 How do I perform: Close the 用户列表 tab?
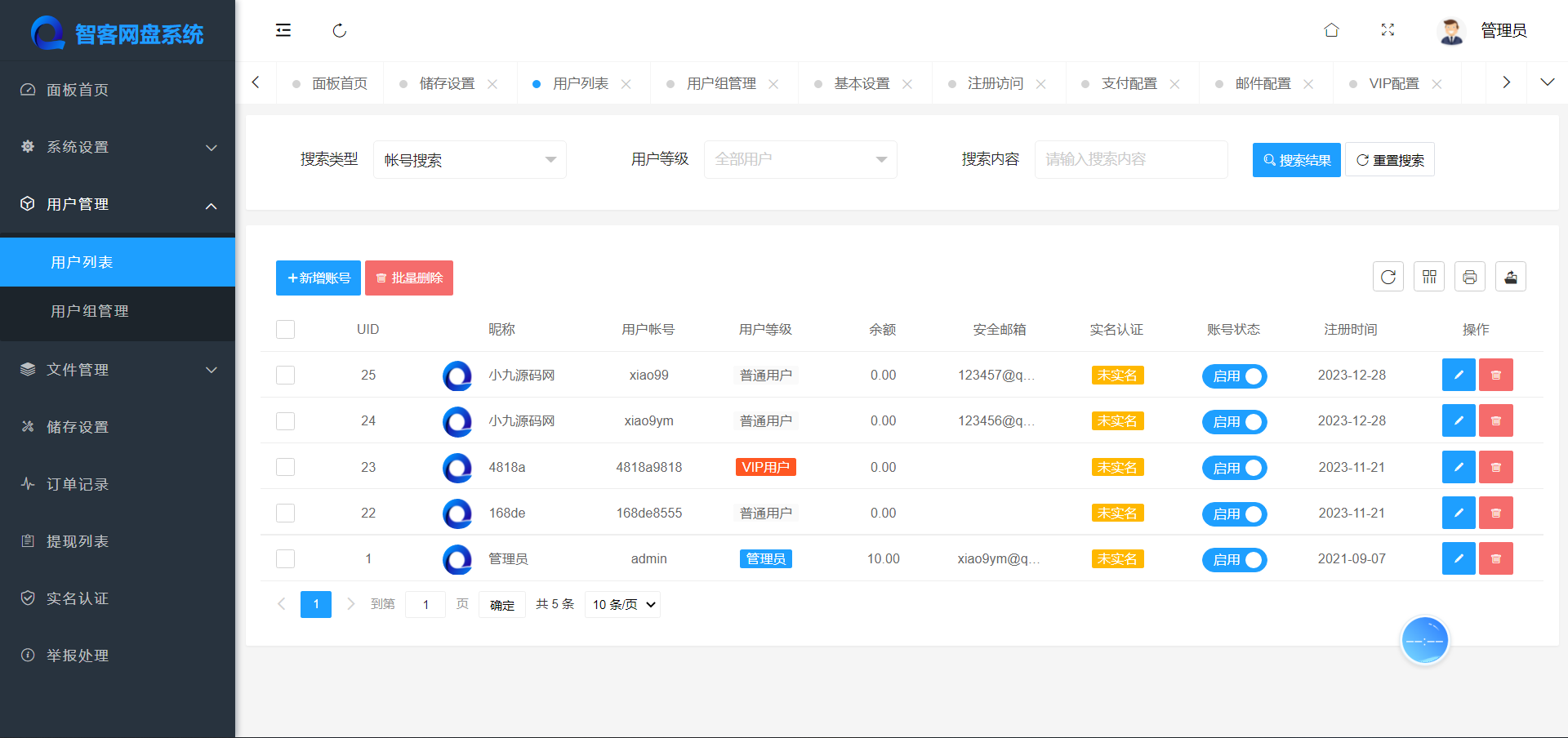[626, 84]
